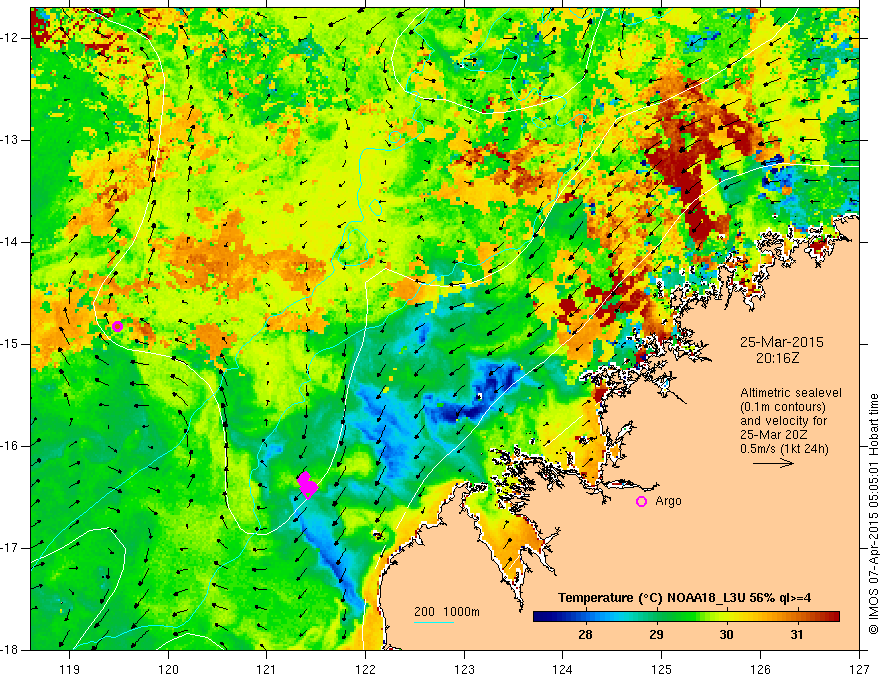Click the '0.5m/s (1kt 24h)' text

(784, 449)
